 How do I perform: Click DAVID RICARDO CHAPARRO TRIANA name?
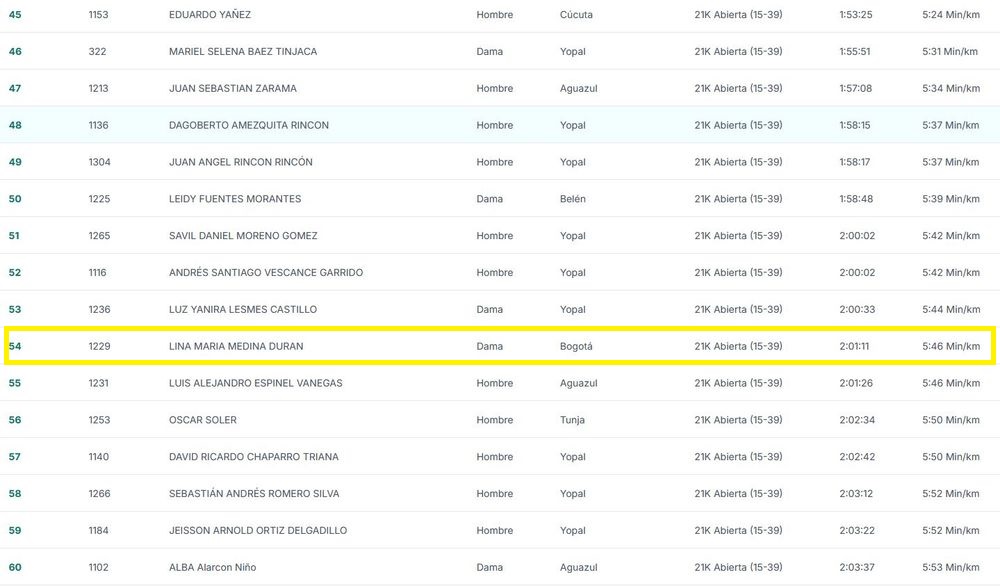click(x=254, y=457)
